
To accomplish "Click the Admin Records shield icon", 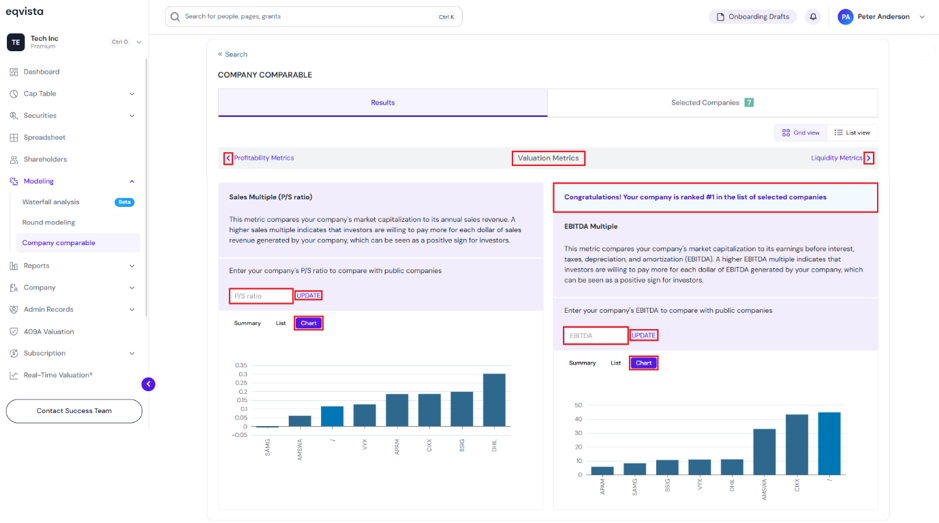I will [x=14, y=310].
